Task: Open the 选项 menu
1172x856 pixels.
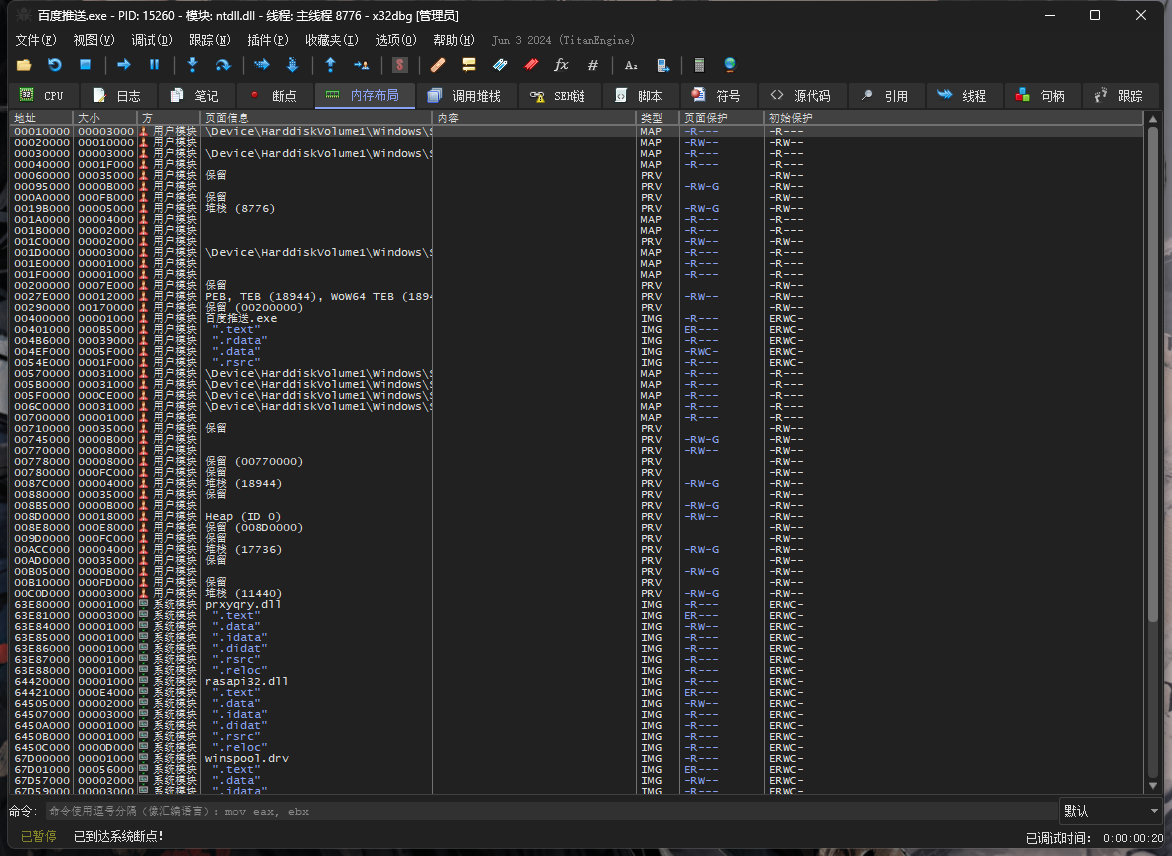Action: pos(395,40)
